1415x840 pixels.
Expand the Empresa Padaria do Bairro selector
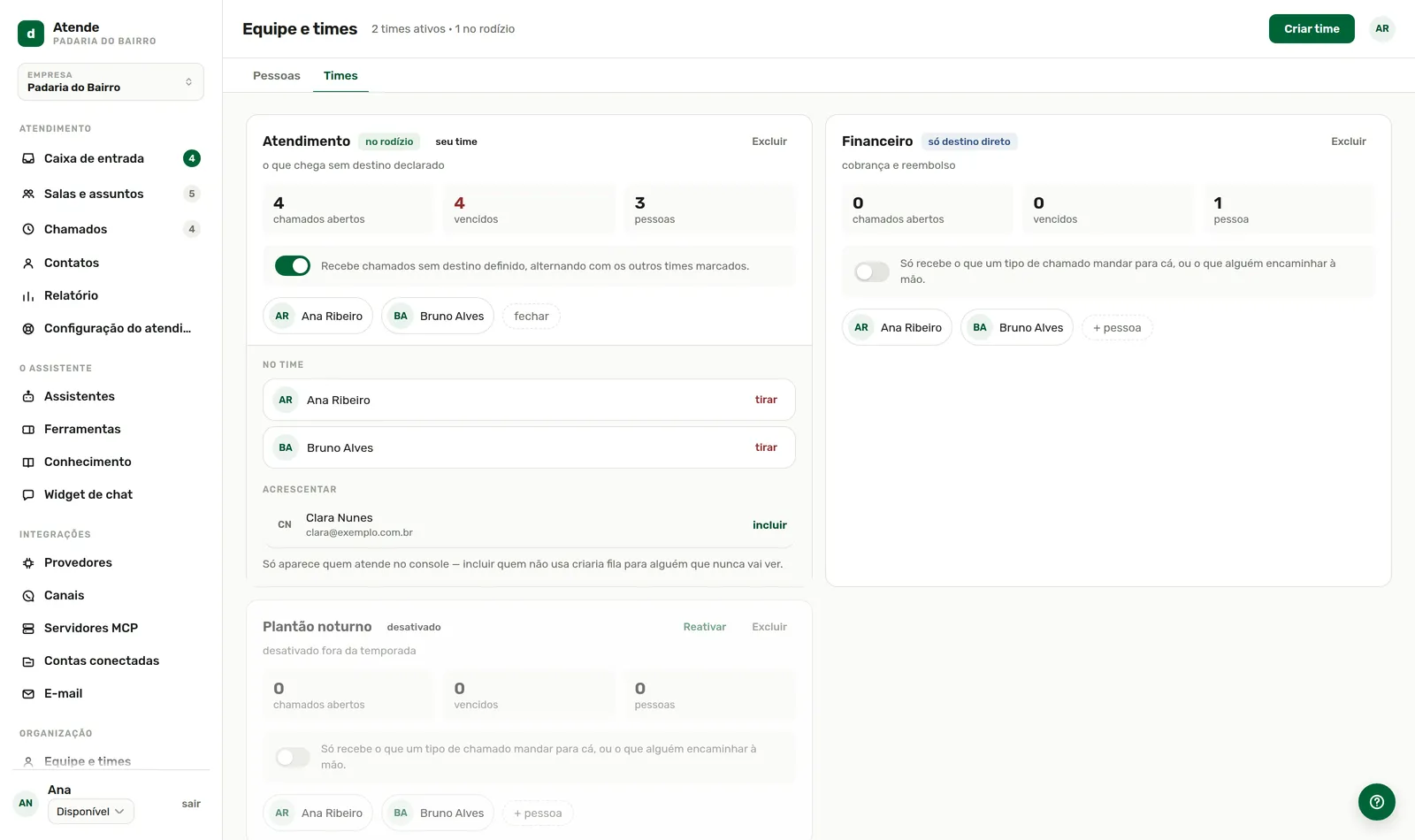111,81
